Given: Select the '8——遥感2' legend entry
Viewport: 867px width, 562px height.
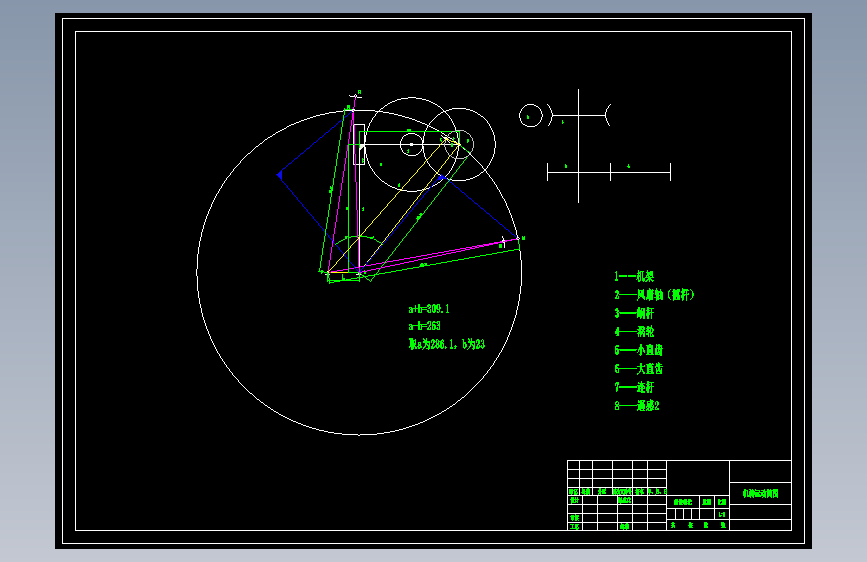Looking at the screenshot, I should point(636,405).
